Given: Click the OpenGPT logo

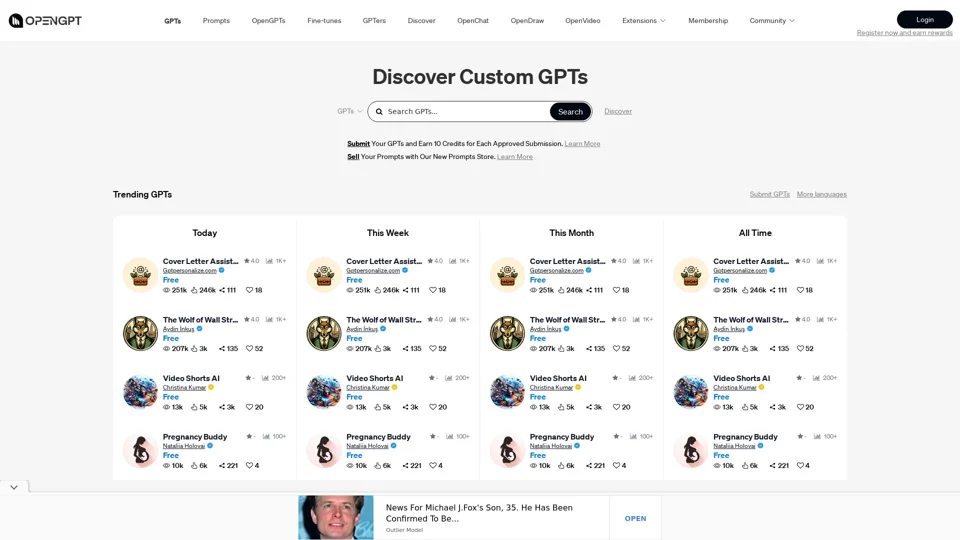Looking at the screenshot, I should (x=45, y=21).
